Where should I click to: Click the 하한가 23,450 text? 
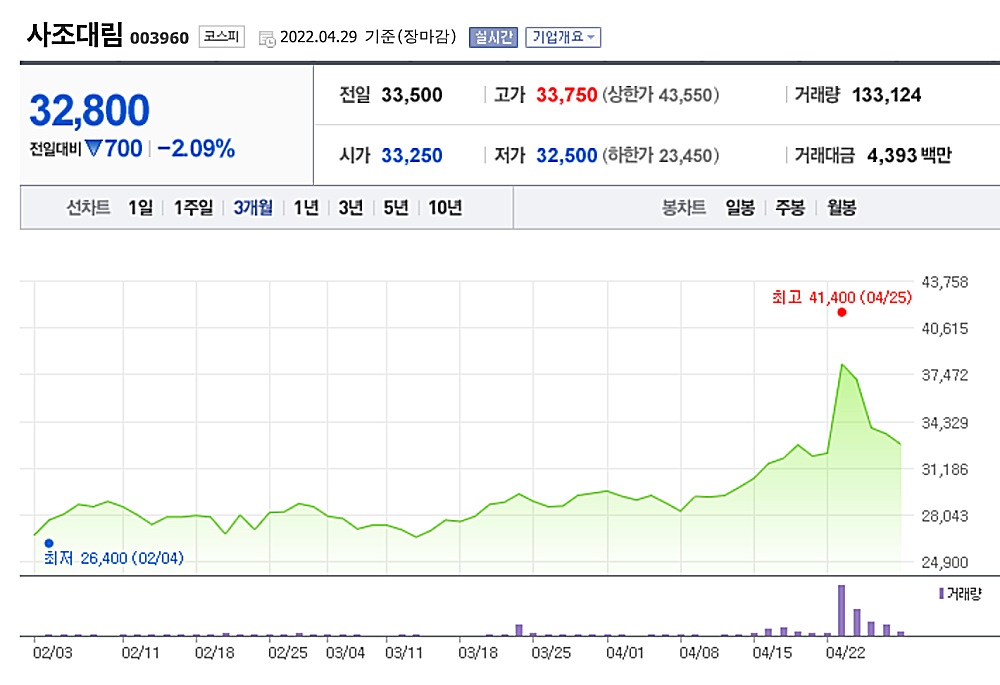(x=661, y=155)
